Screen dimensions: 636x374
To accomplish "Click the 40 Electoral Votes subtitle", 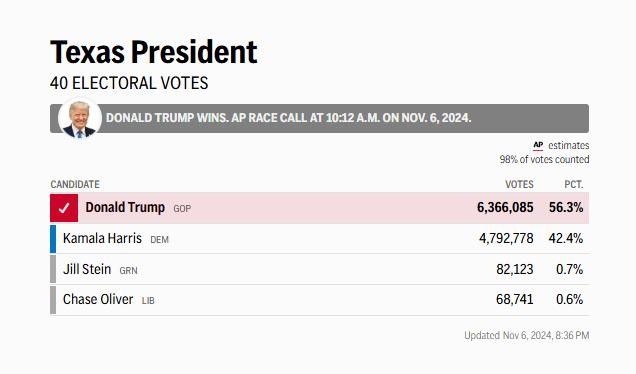I will pyautogui.click(x=129, y=83).
